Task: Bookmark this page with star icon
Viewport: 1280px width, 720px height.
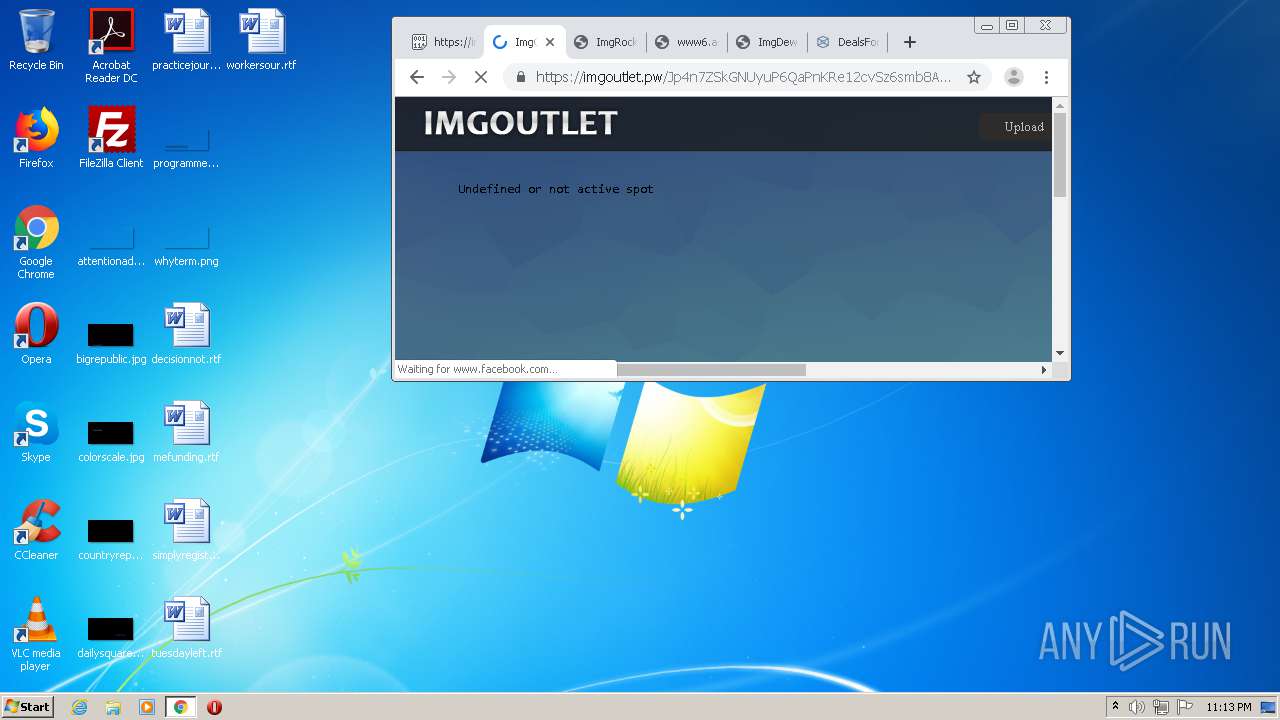Action: (973, 77)
